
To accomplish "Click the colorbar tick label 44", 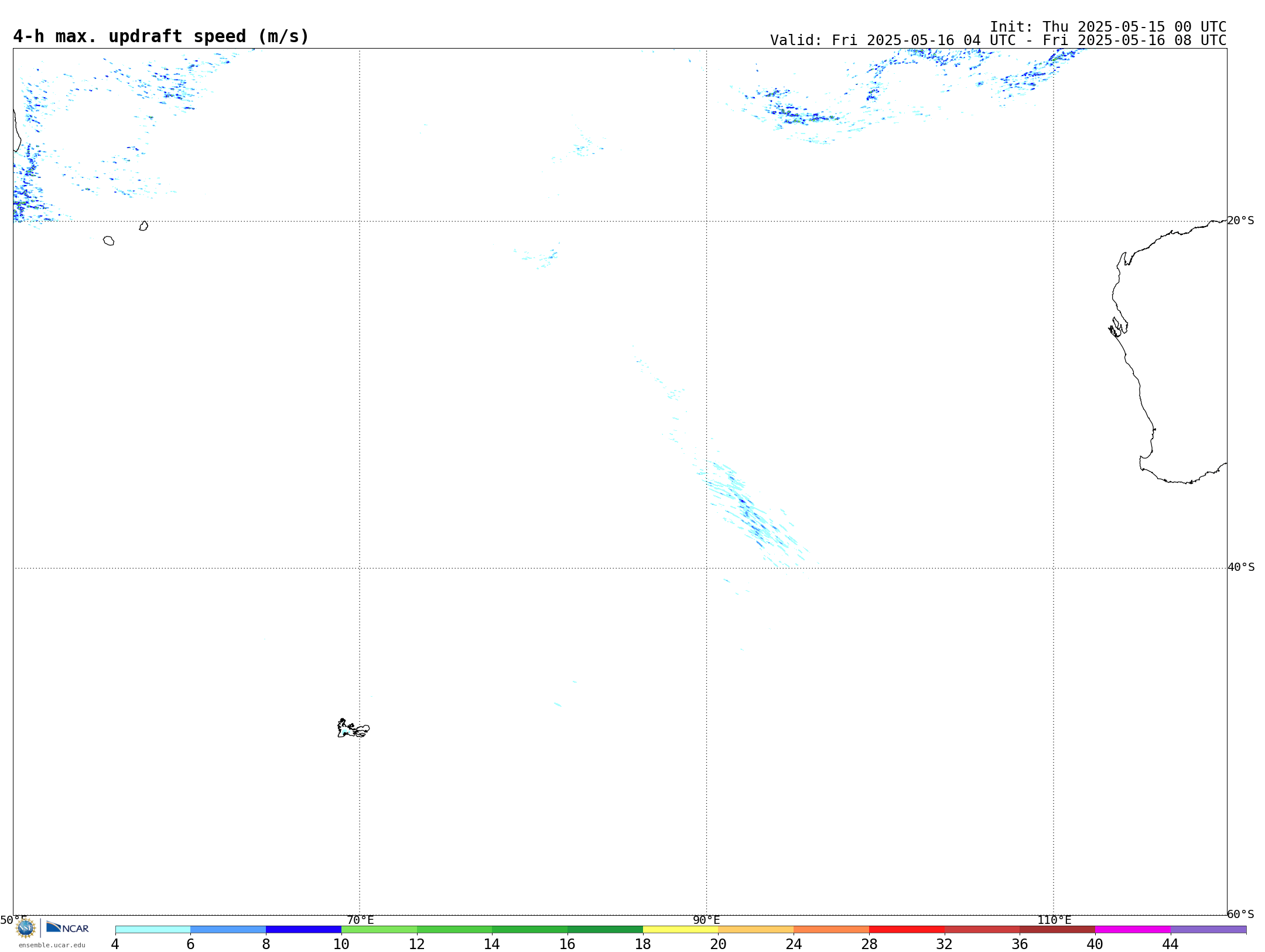I will click(1171, 944).
